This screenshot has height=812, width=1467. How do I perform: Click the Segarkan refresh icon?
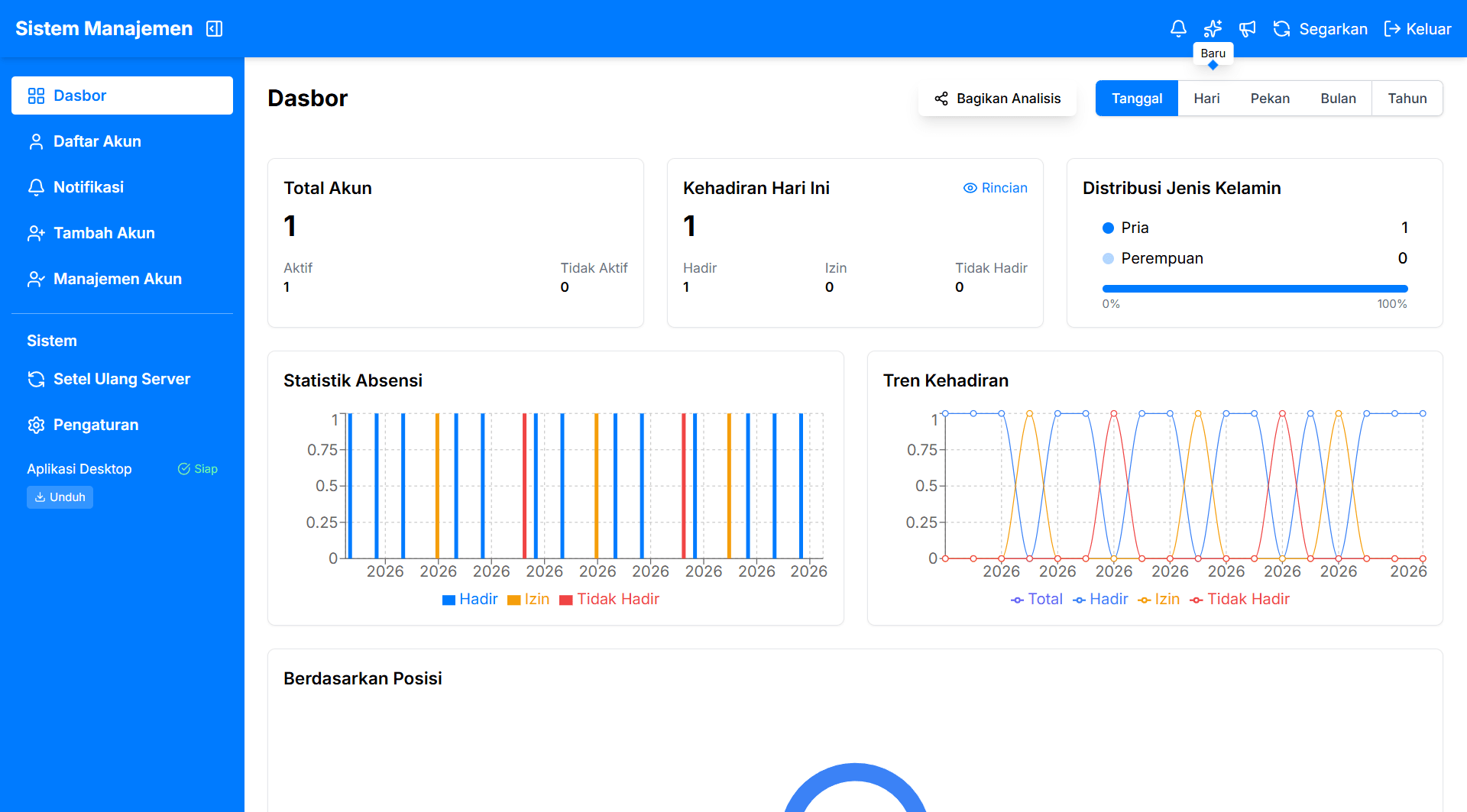[x=1282, y=28]
